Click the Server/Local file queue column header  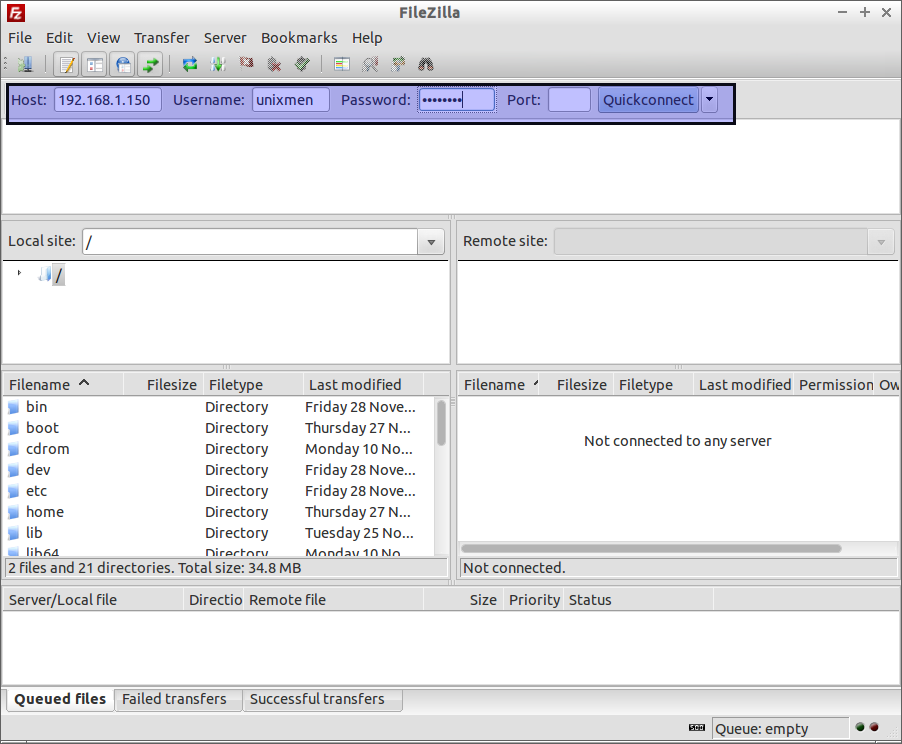click(x=93, y=600)
